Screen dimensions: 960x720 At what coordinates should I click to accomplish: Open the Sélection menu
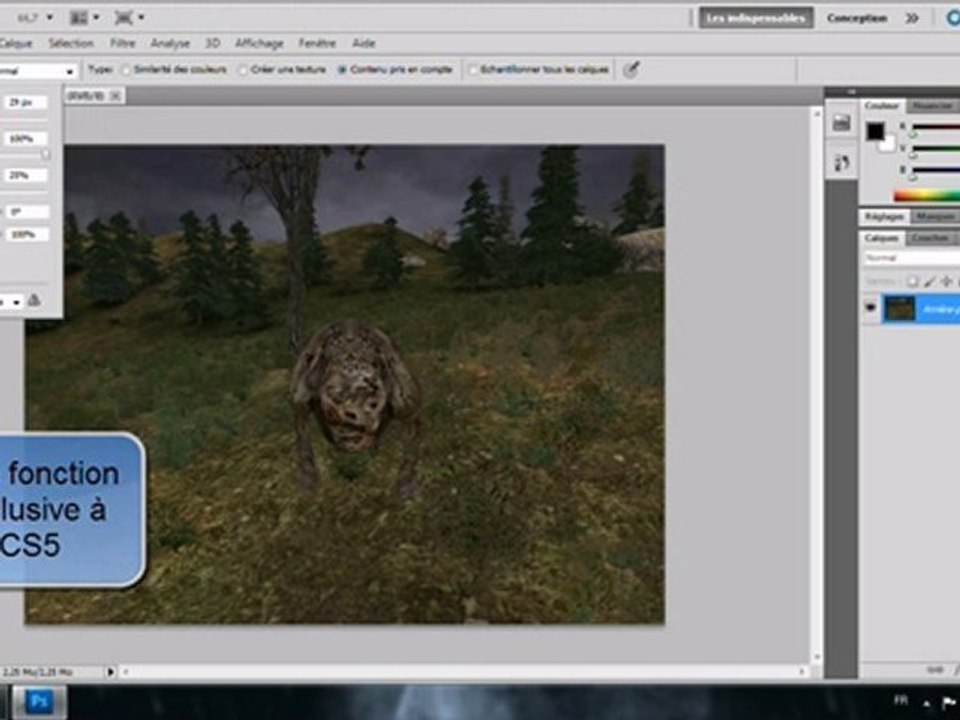click(x=71, y=43)
